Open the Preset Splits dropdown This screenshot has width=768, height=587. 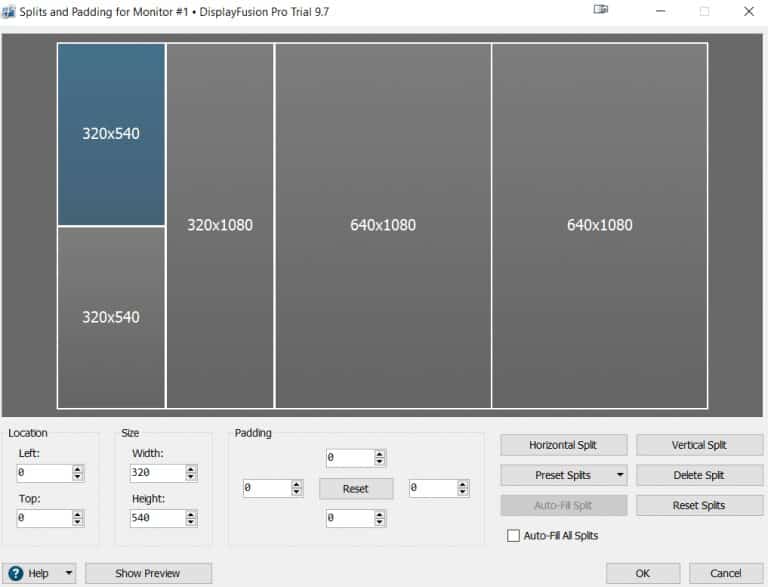(x=563, y=475)
